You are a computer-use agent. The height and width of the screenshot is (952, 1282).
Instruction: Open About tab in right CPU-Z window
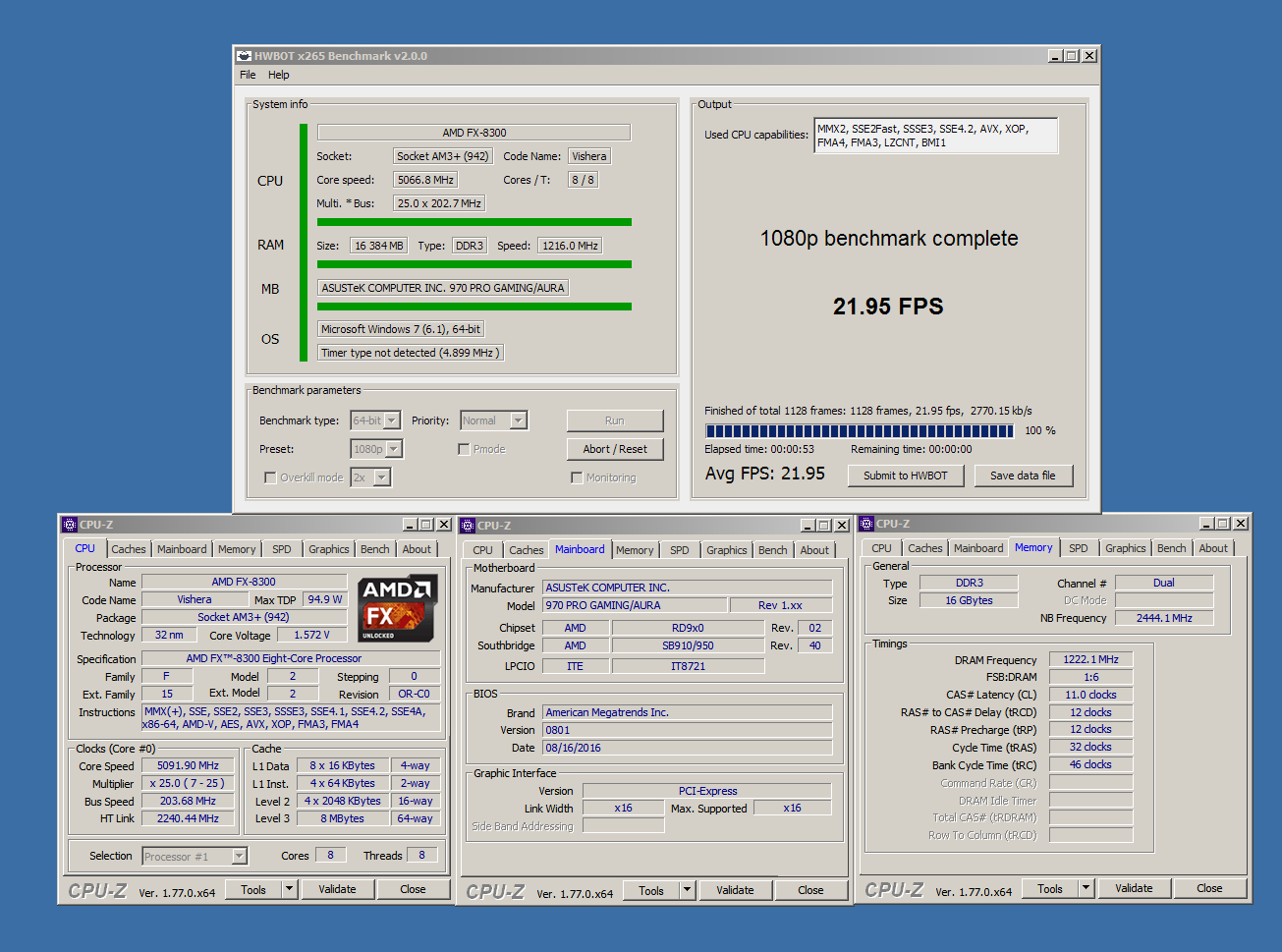point(1213,548)
